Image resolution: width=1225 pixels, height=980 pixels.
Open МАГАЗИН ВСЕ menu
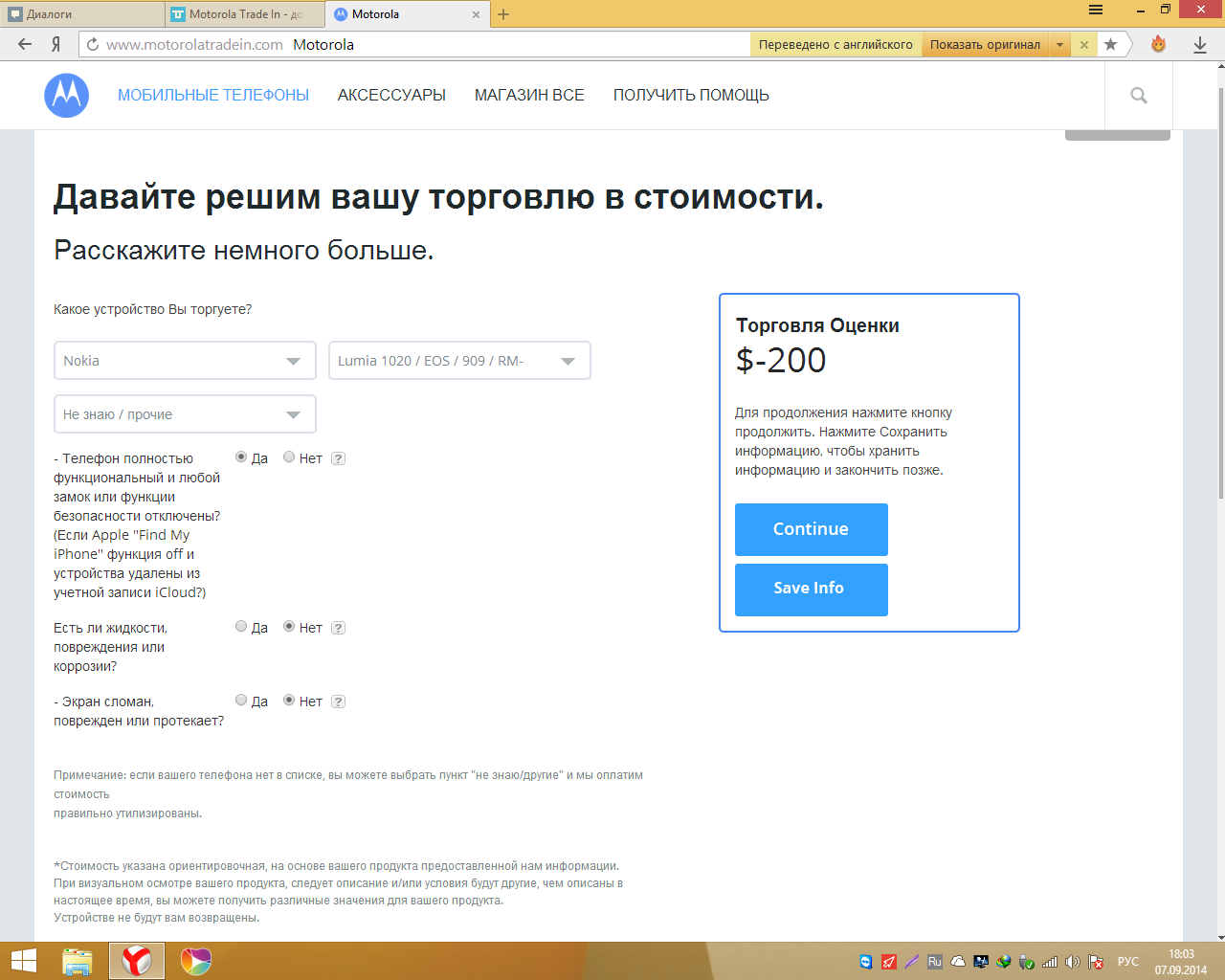coord(529,96)
